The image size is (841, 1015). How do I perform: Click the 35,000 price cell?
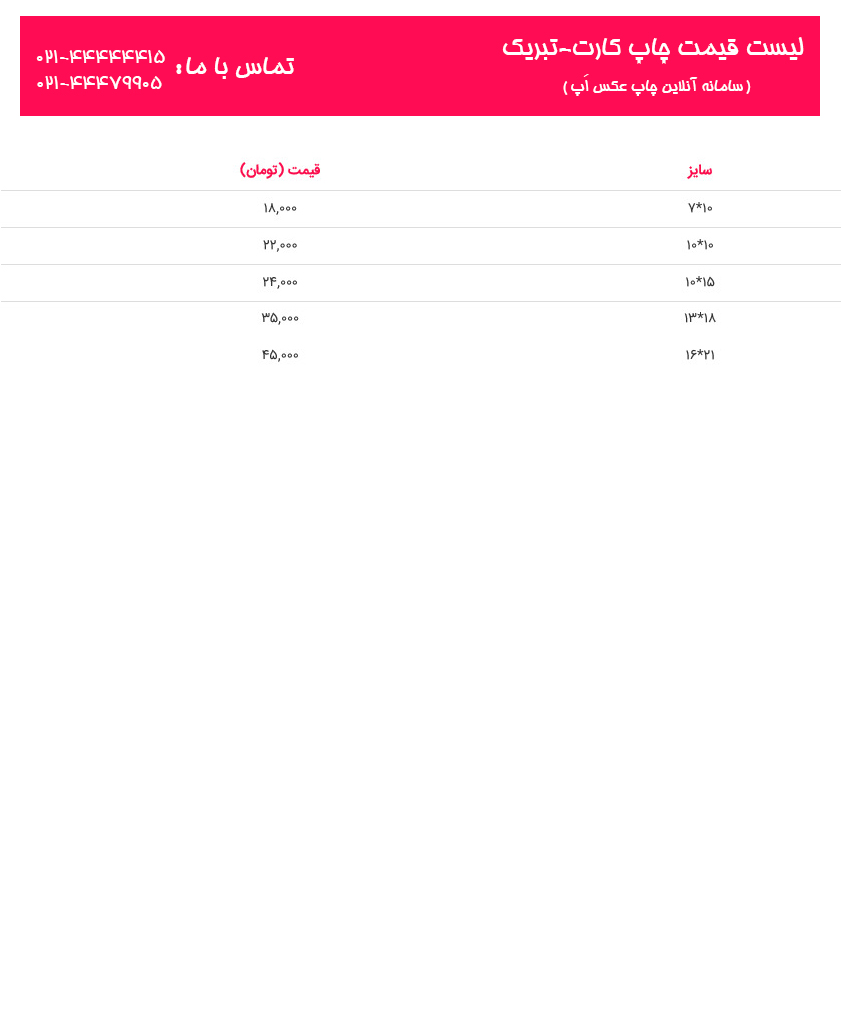pos(280,318)
